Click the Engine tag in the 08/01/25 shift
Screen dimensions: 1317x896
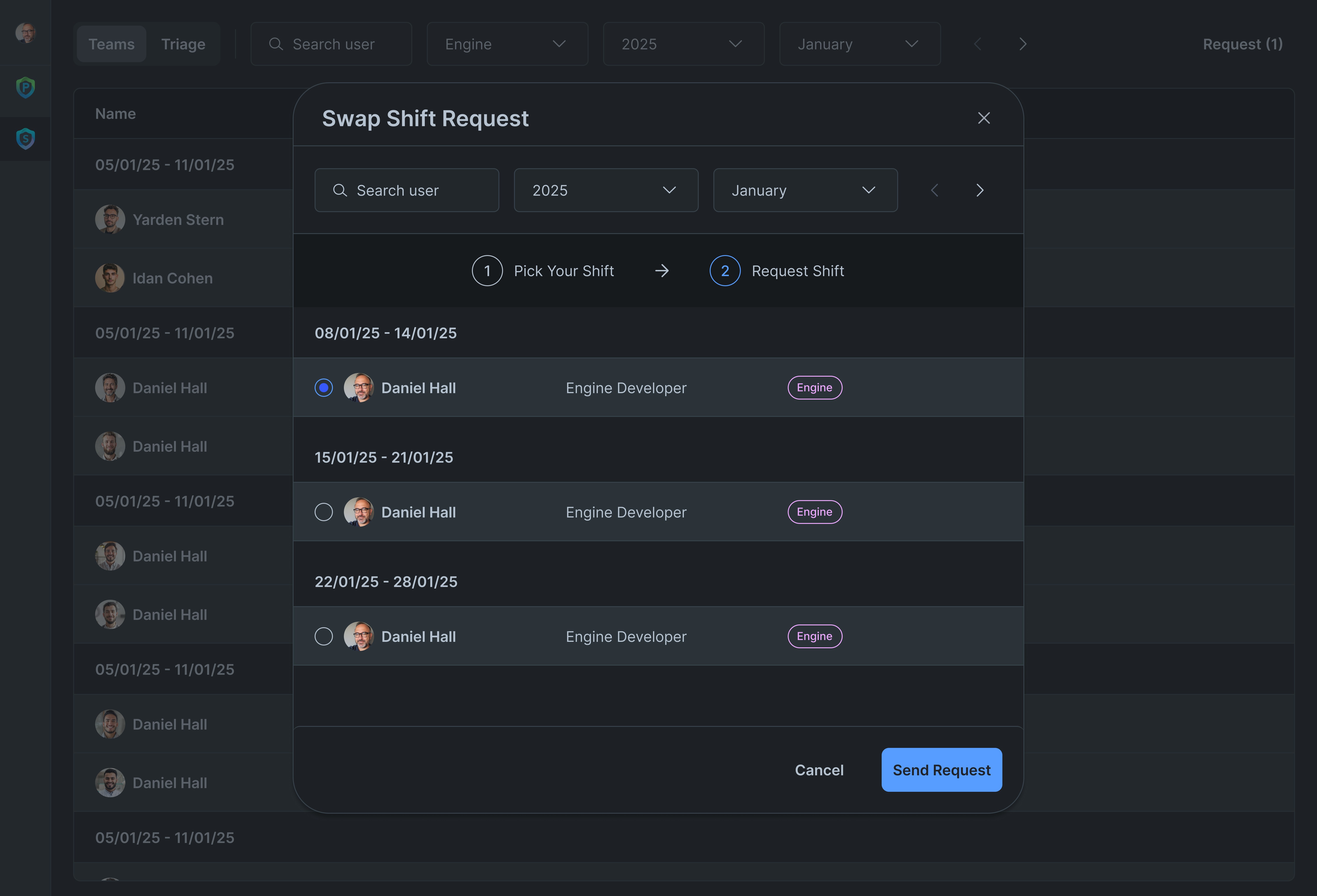[815, 387]
